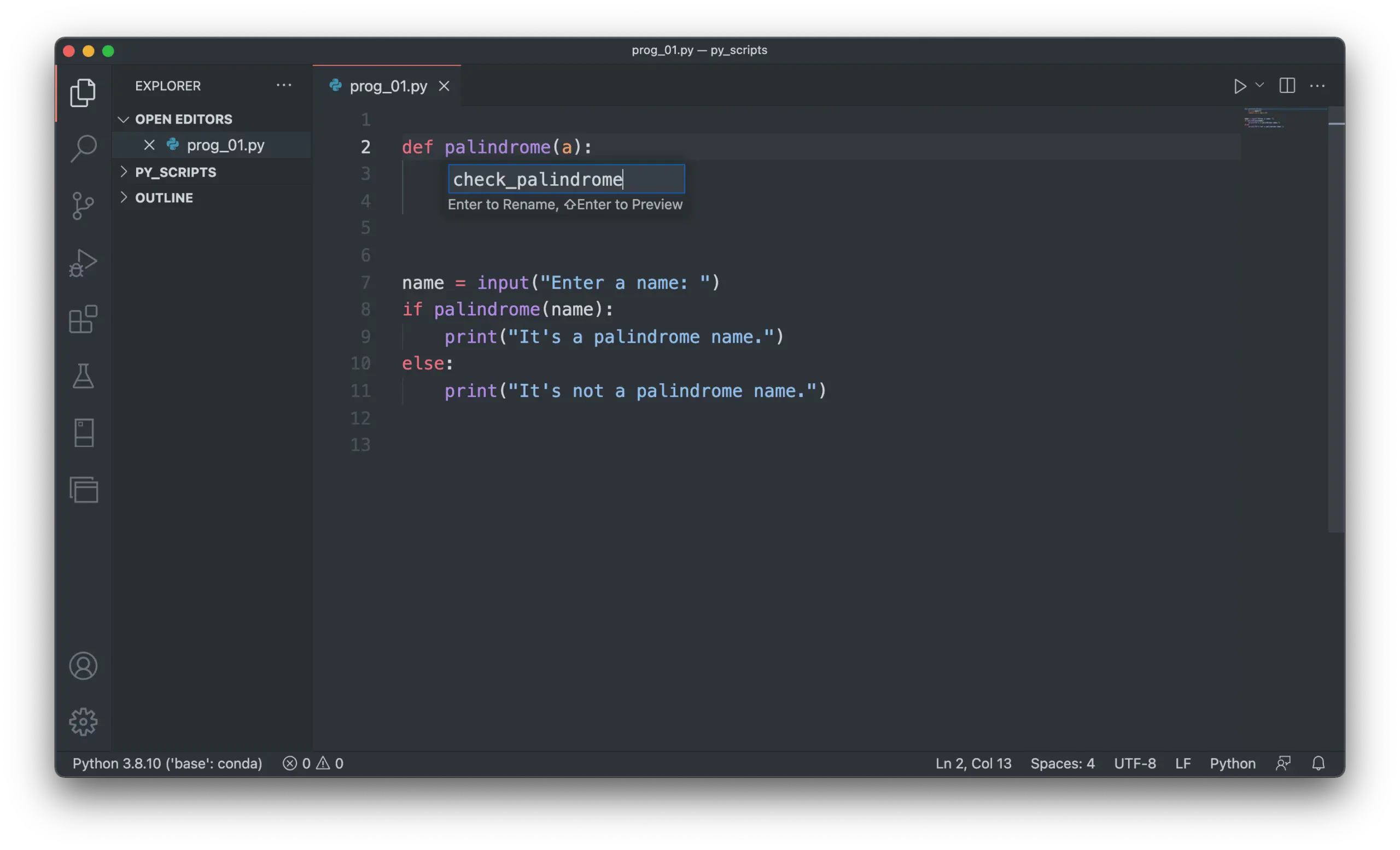
Task: Open the Testing flask view
Action: 83,376
